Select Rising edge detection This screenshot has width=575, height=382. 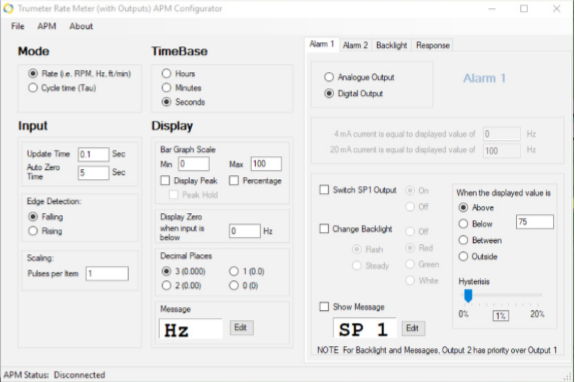(x=33, y=231)
